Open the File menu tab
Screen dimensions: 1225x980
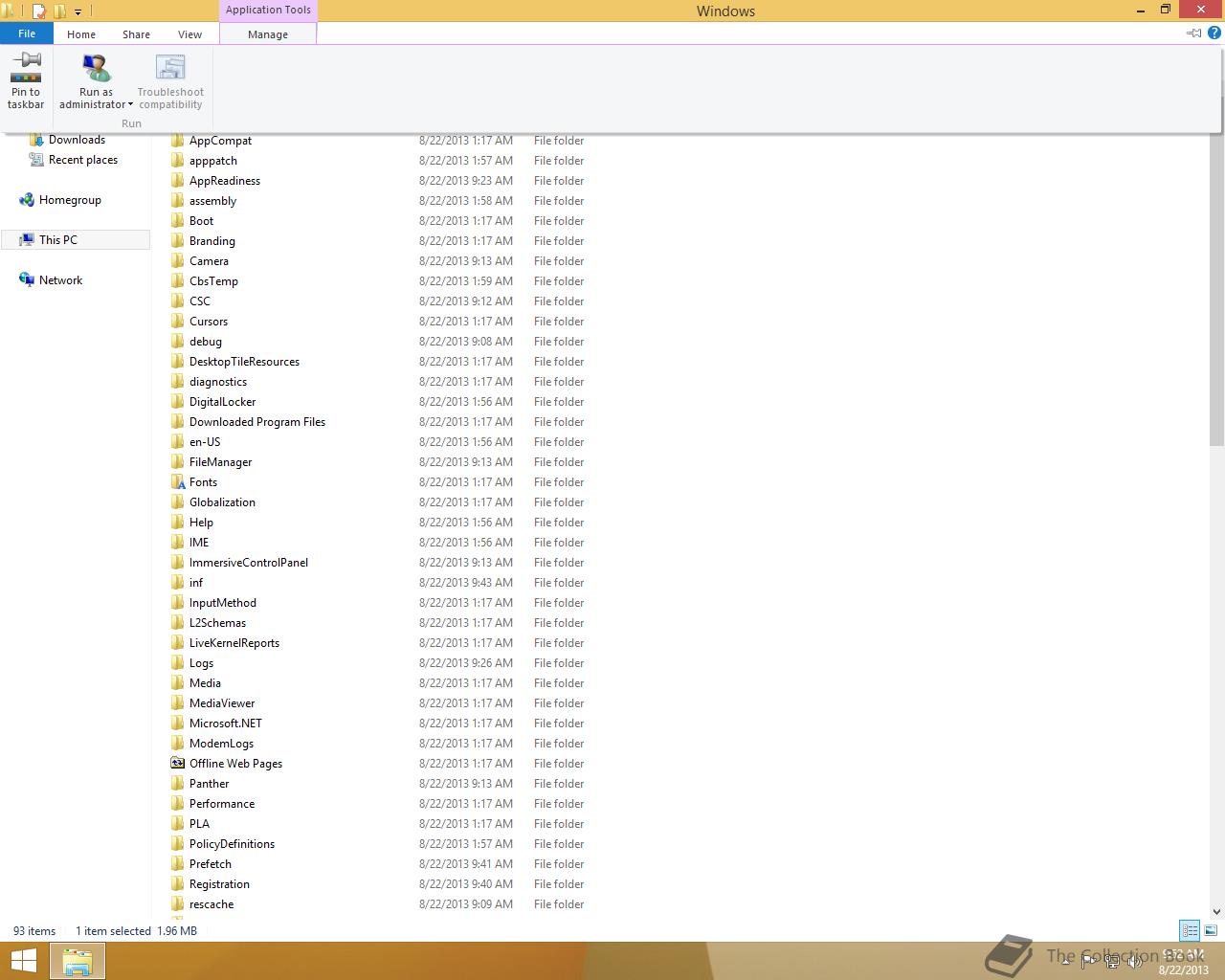[x=27, y=33]
